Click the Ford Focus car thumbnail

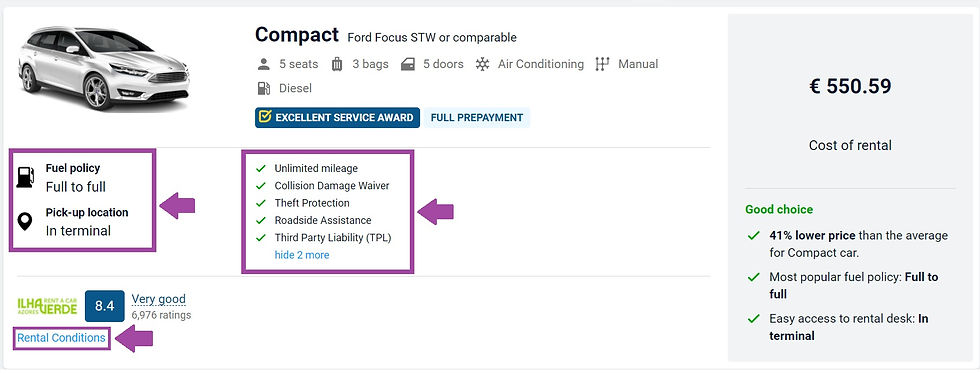104,68
